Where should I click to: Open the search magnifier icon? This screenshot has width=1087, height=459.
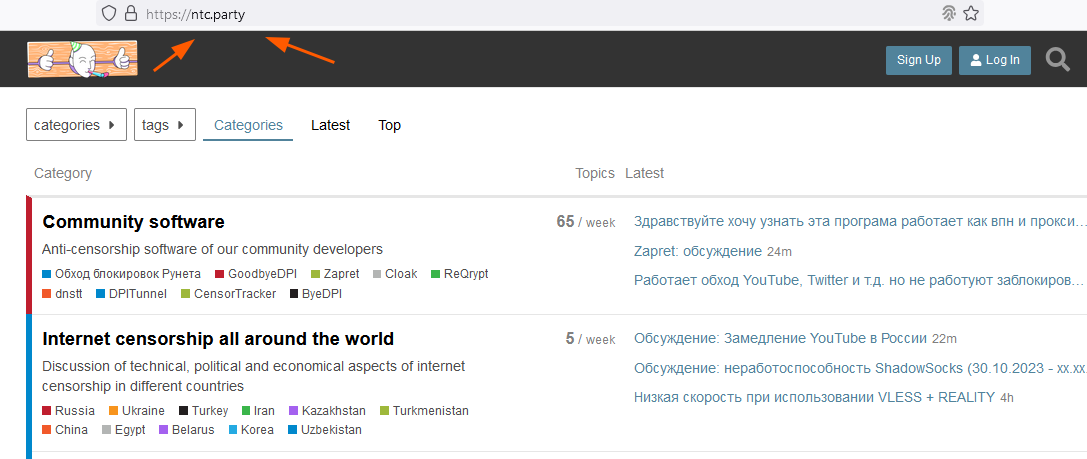coord(1057,60)
